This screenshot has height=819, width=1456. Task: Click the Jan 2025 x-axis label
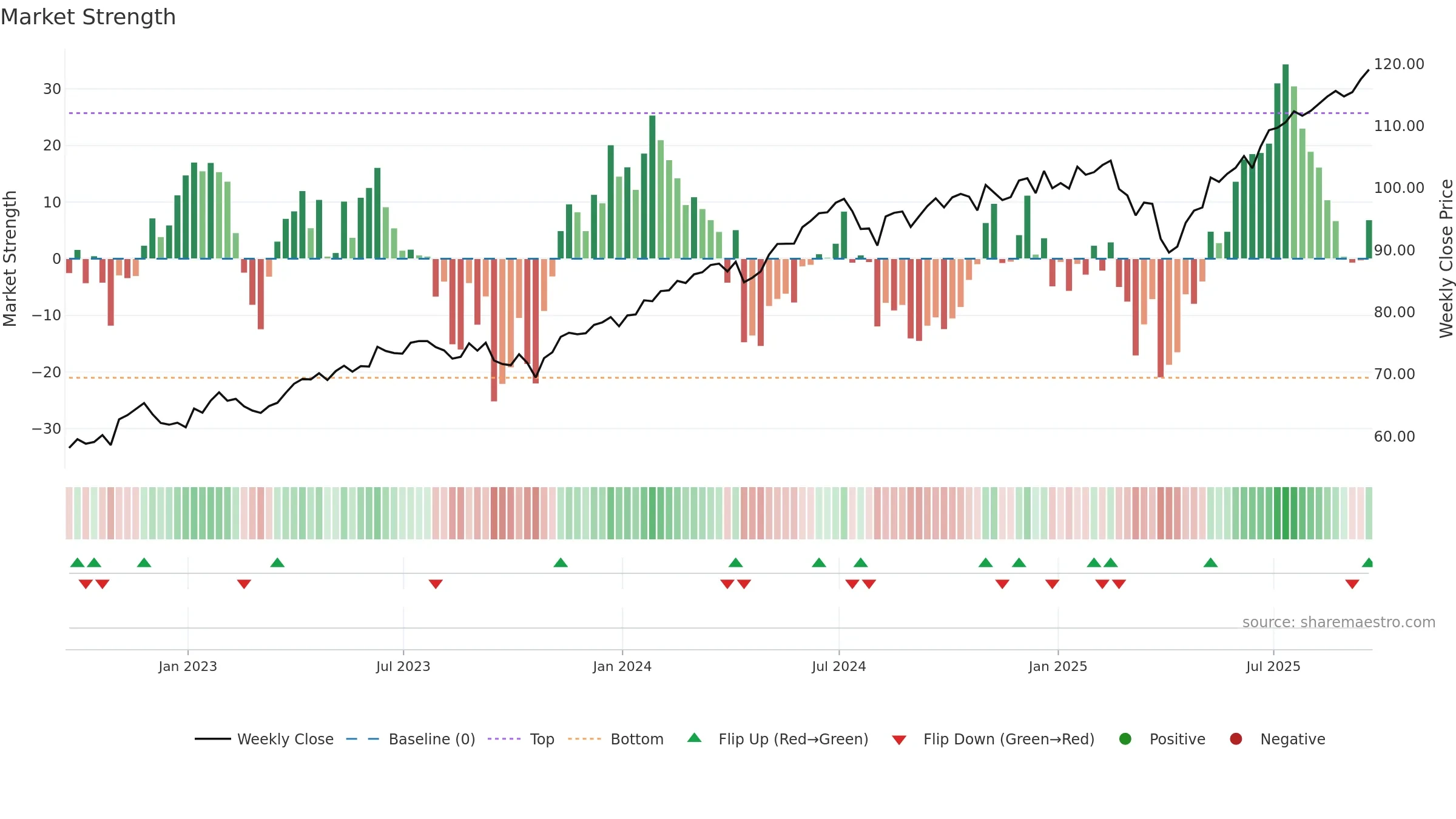1058,666
